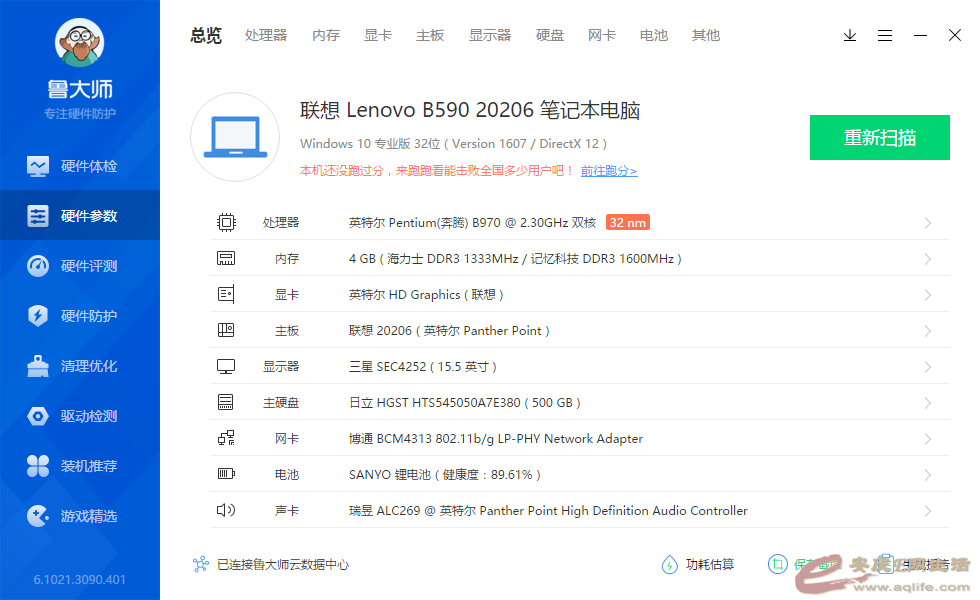Select 硬件评测 speedometer icon in sidebar

(x=38, y=266)
